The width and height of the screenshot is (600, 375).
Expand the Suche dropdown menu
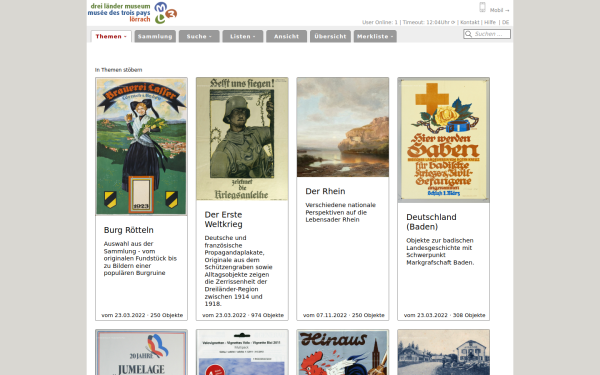coord(199,36)
